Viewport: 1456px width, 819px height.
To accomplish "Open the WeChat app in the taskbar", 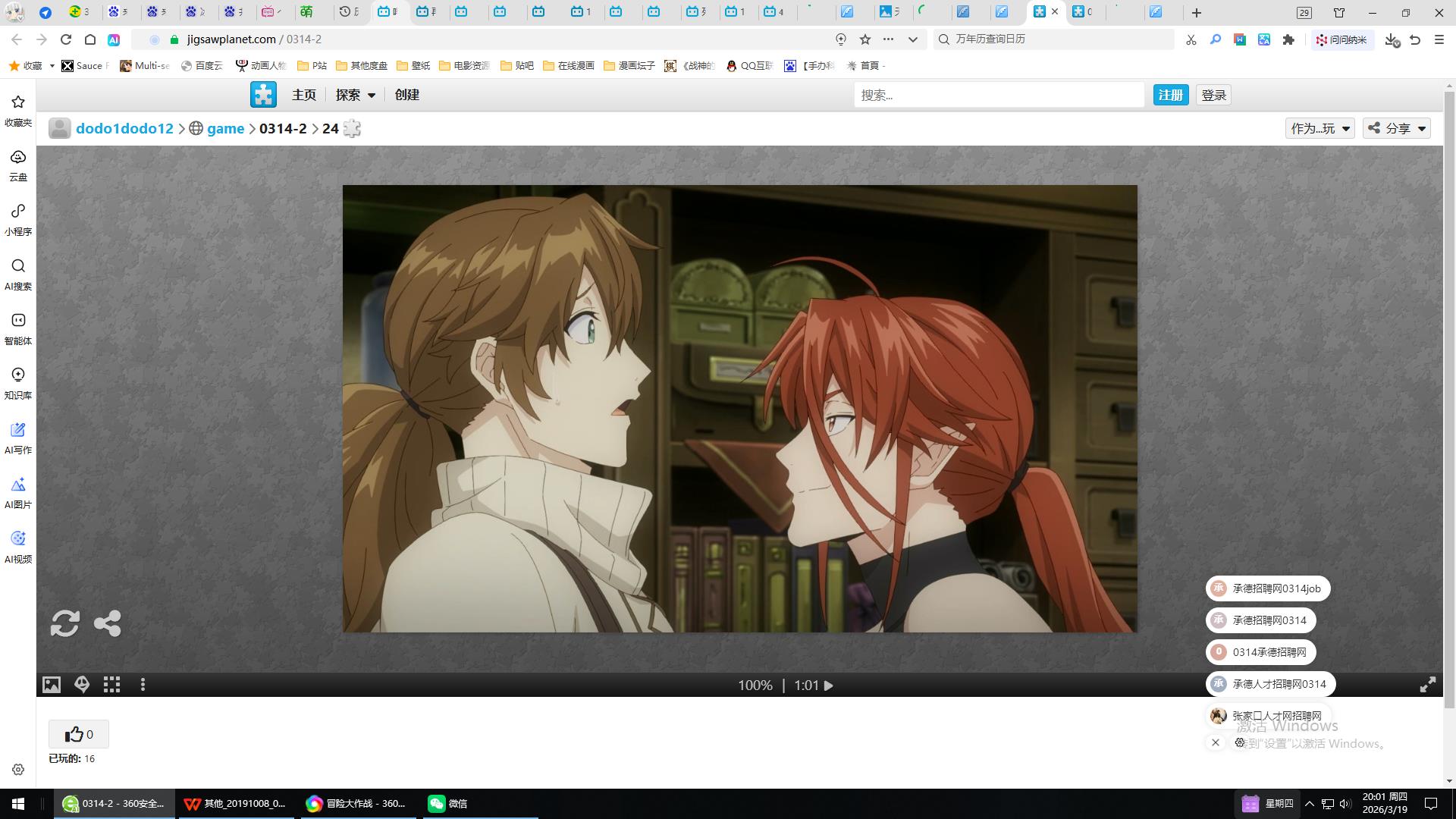I will pos(447,803).
